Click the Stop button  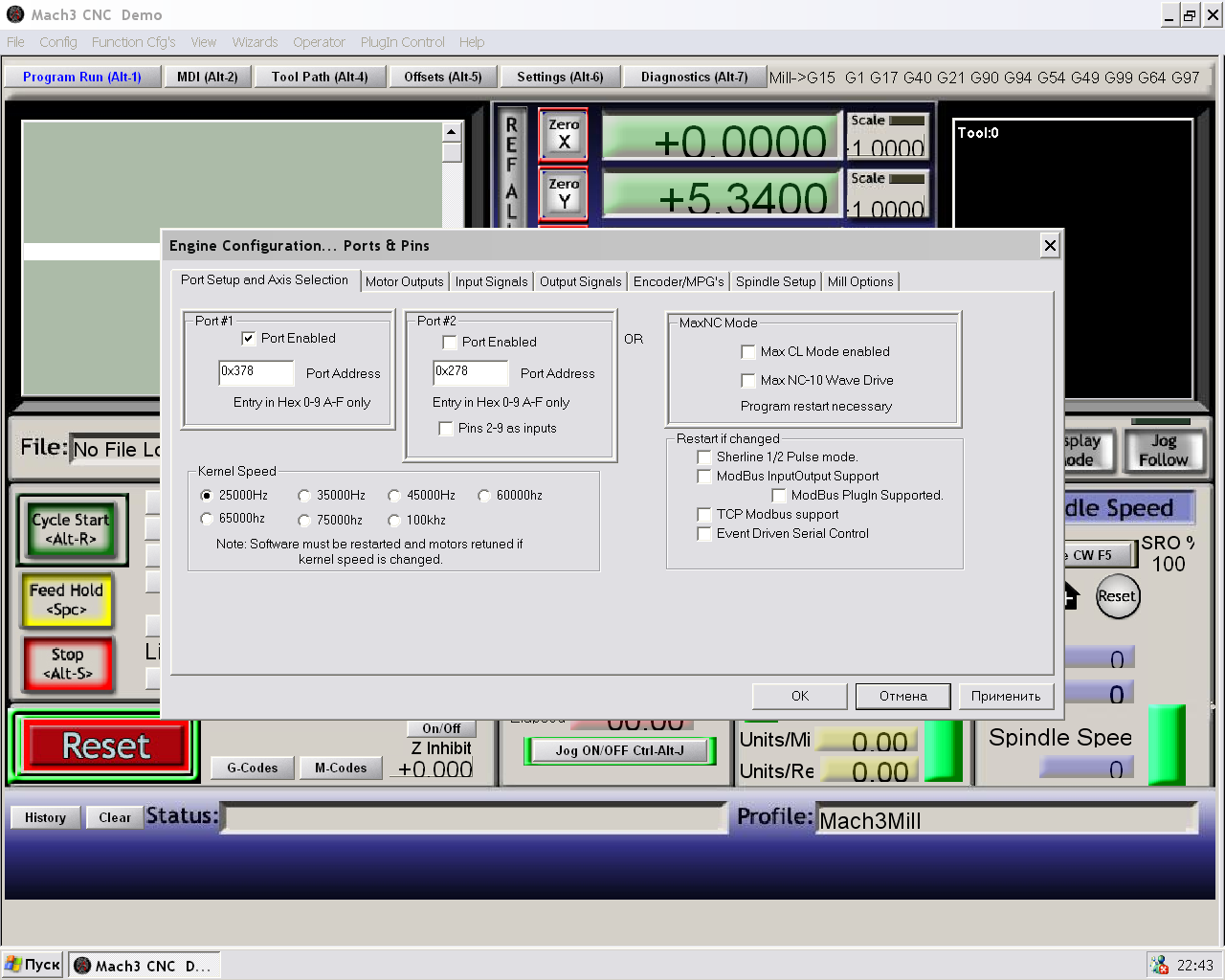tap(67, 663)
